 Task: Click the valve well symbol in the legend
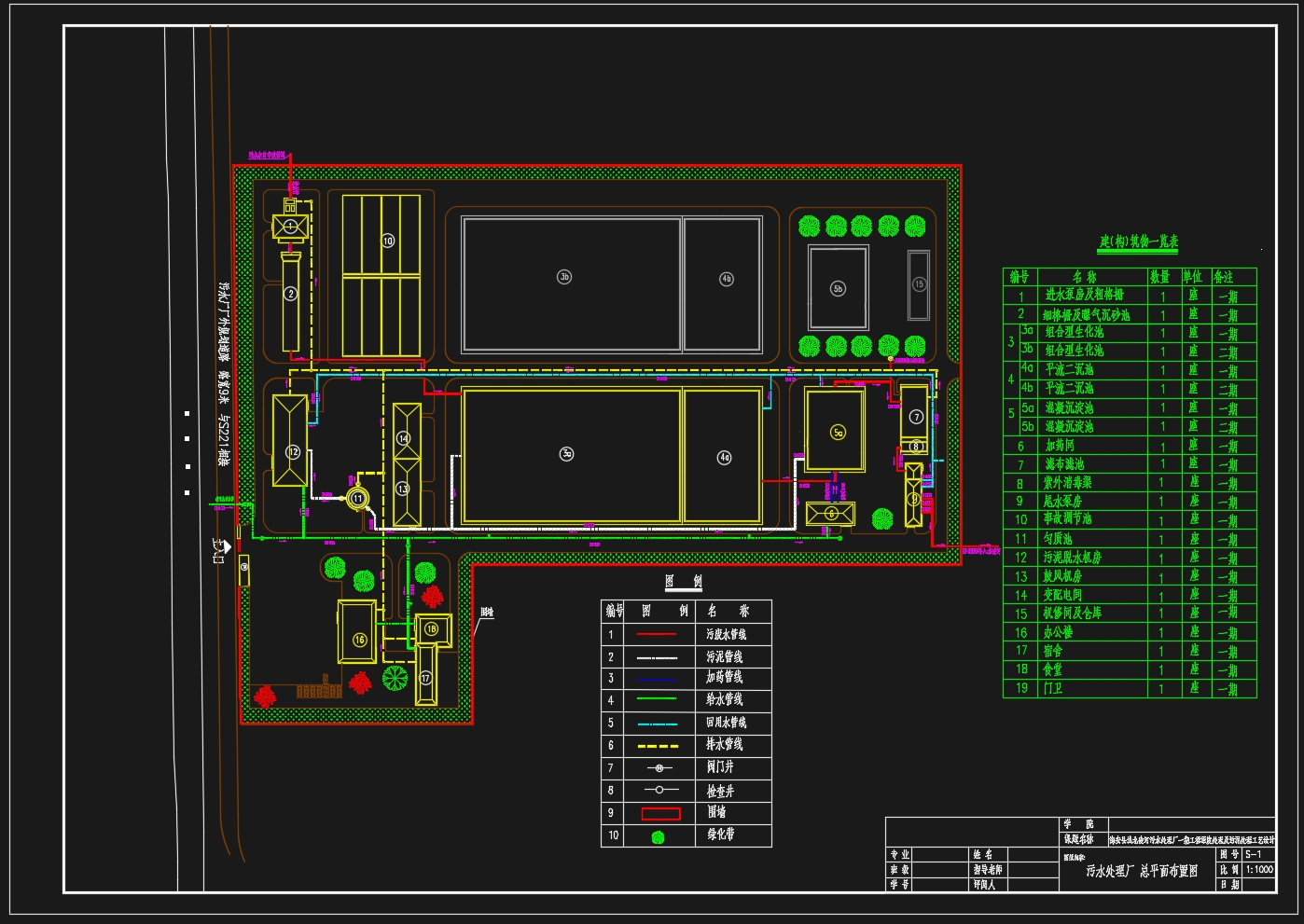tap(659, 768)
